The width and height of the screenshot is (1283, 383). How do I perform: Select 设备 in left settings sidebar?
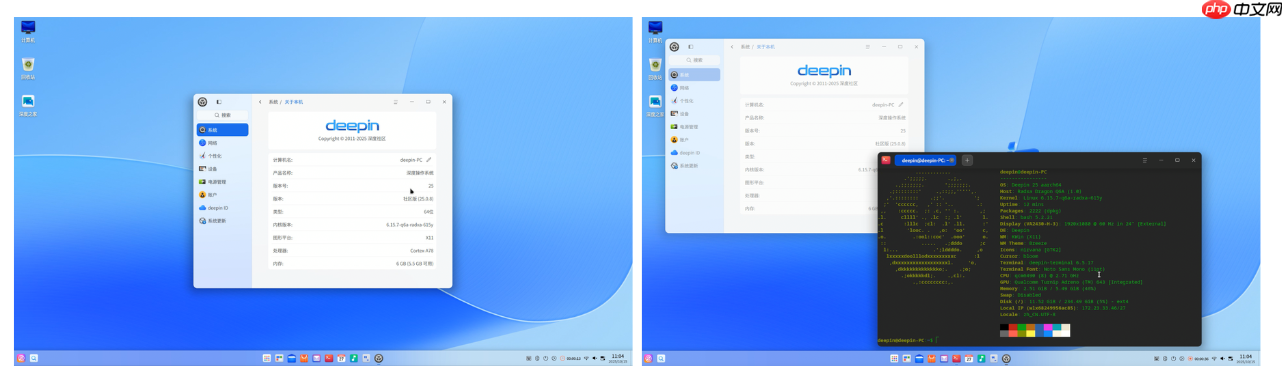click(x=222, y=169)
